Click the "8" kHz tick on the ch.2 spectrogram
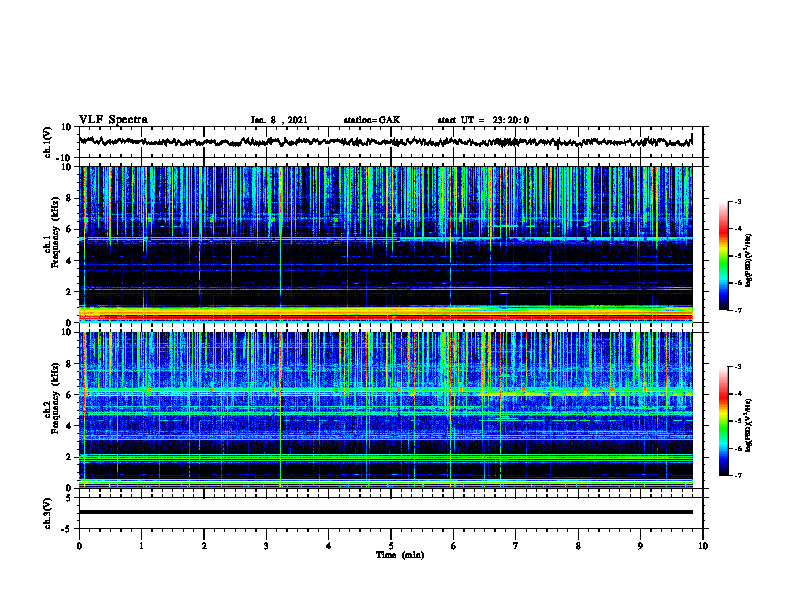The image size is (792, 612). [x=69, y=364]
